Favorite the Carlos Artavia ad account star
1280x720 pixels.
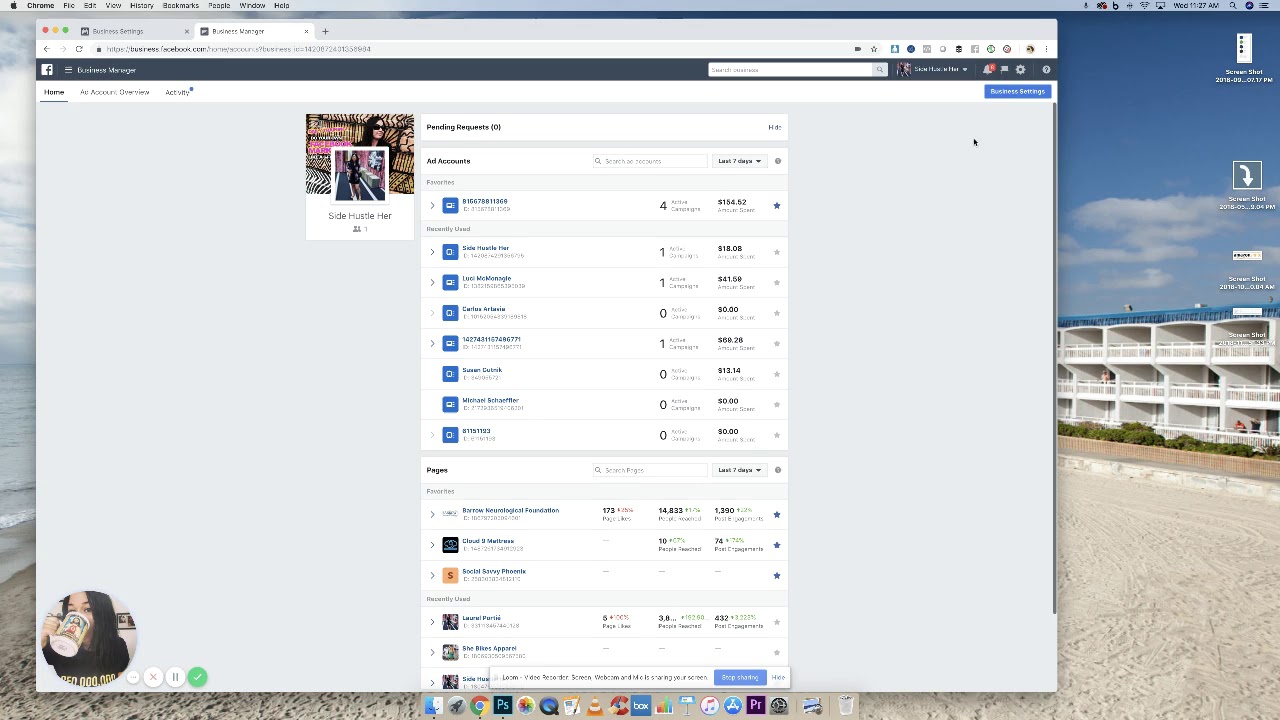[x=777, y=313]
